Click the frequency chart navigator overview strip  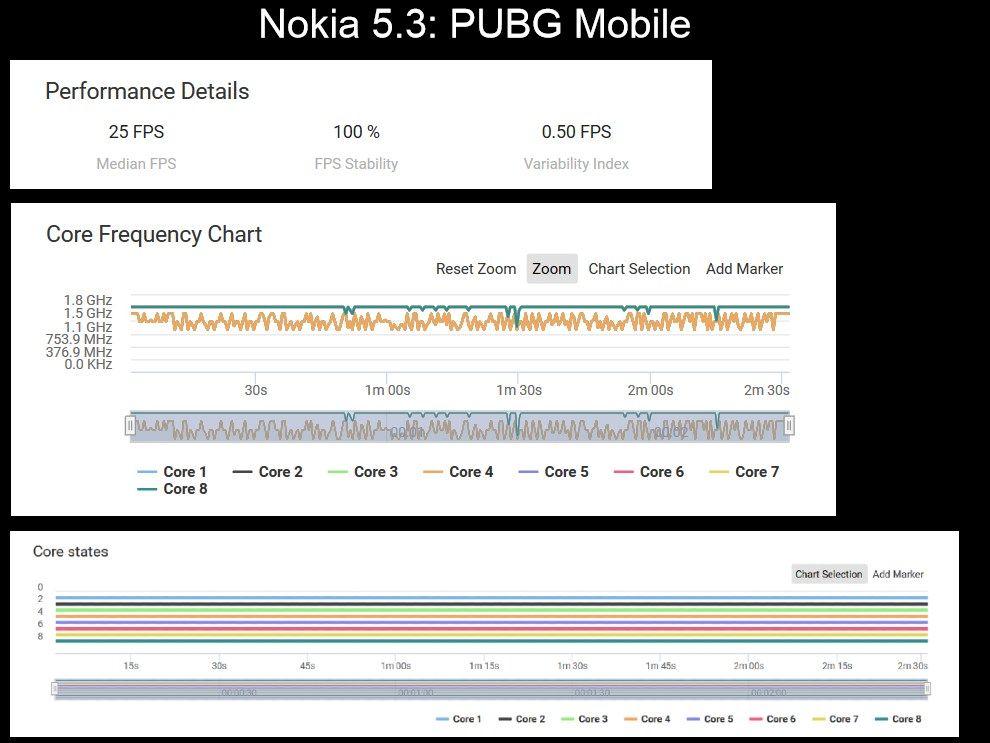pyautogui.click(x=460, y=426)
